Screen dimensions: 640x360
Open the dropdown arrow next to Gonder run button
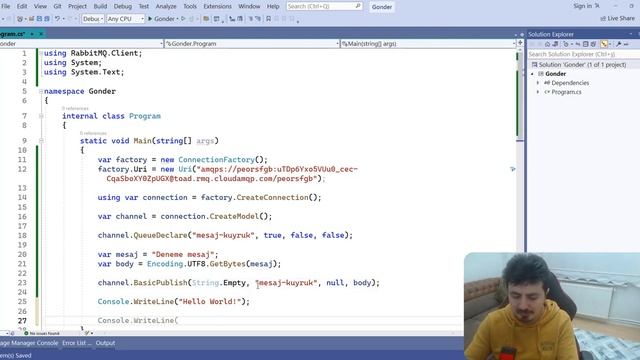(x=178, y=19)
